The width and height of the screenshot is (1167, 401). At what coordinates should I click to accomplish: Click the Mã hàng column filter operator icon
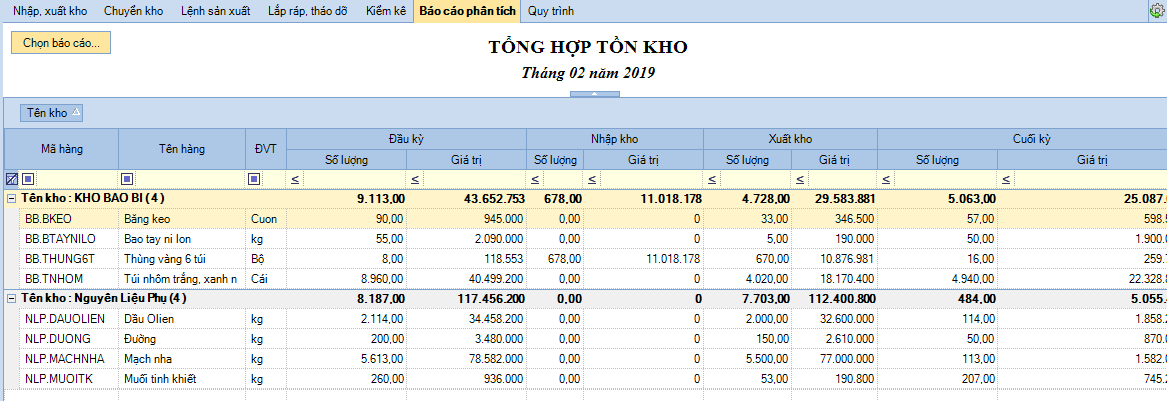click(28, 179)
